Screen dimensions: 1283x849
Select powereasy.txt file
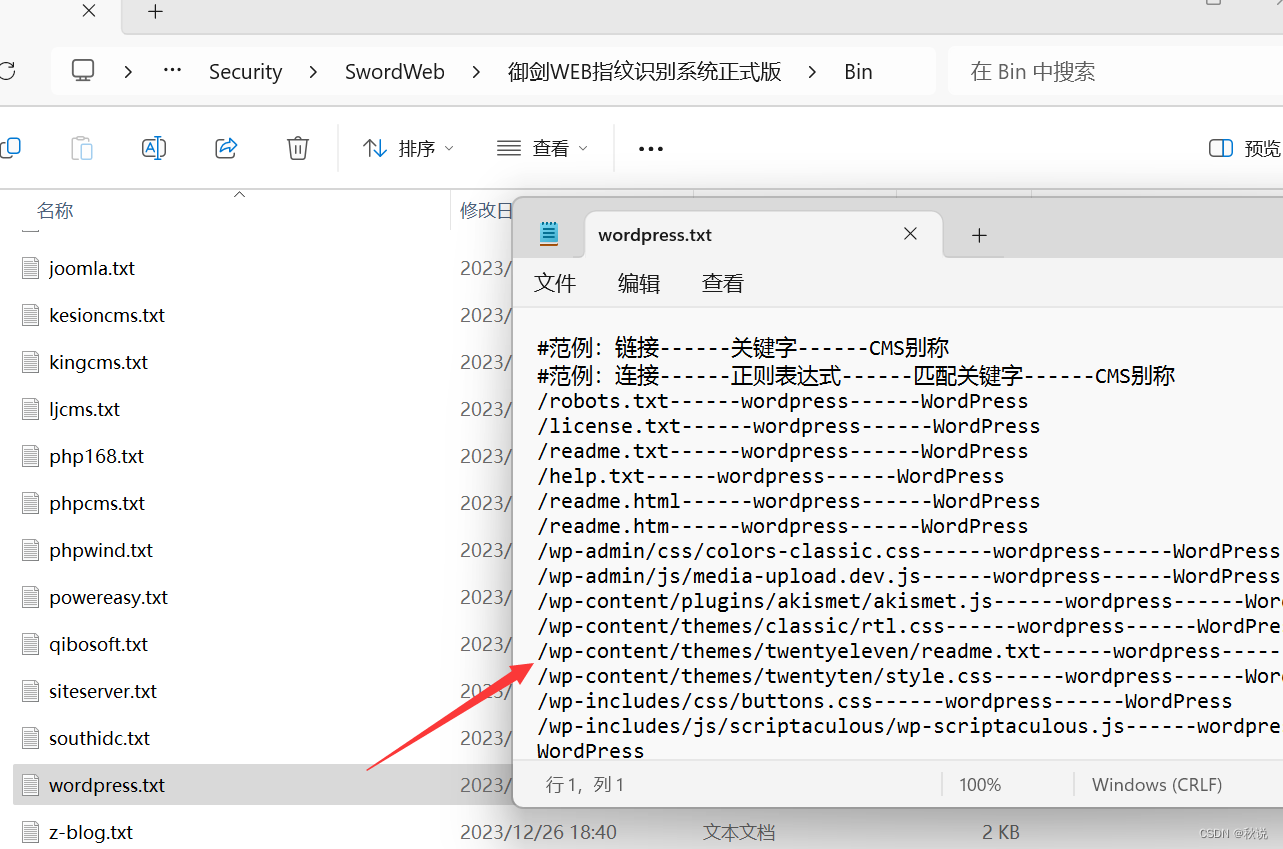(x=108, y=597)
